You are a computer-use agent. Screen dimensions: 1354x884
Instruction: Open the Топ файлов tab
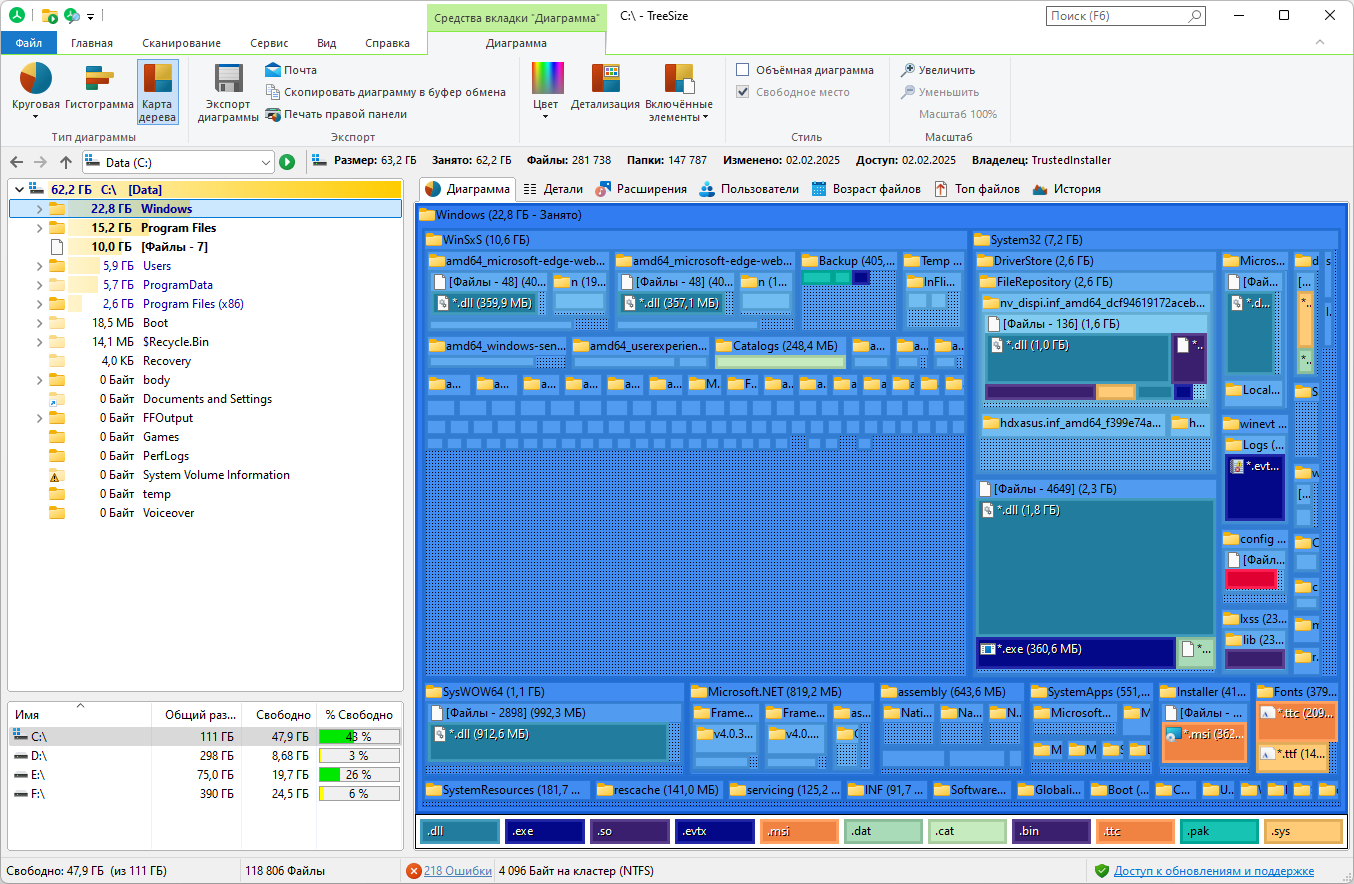977,189
